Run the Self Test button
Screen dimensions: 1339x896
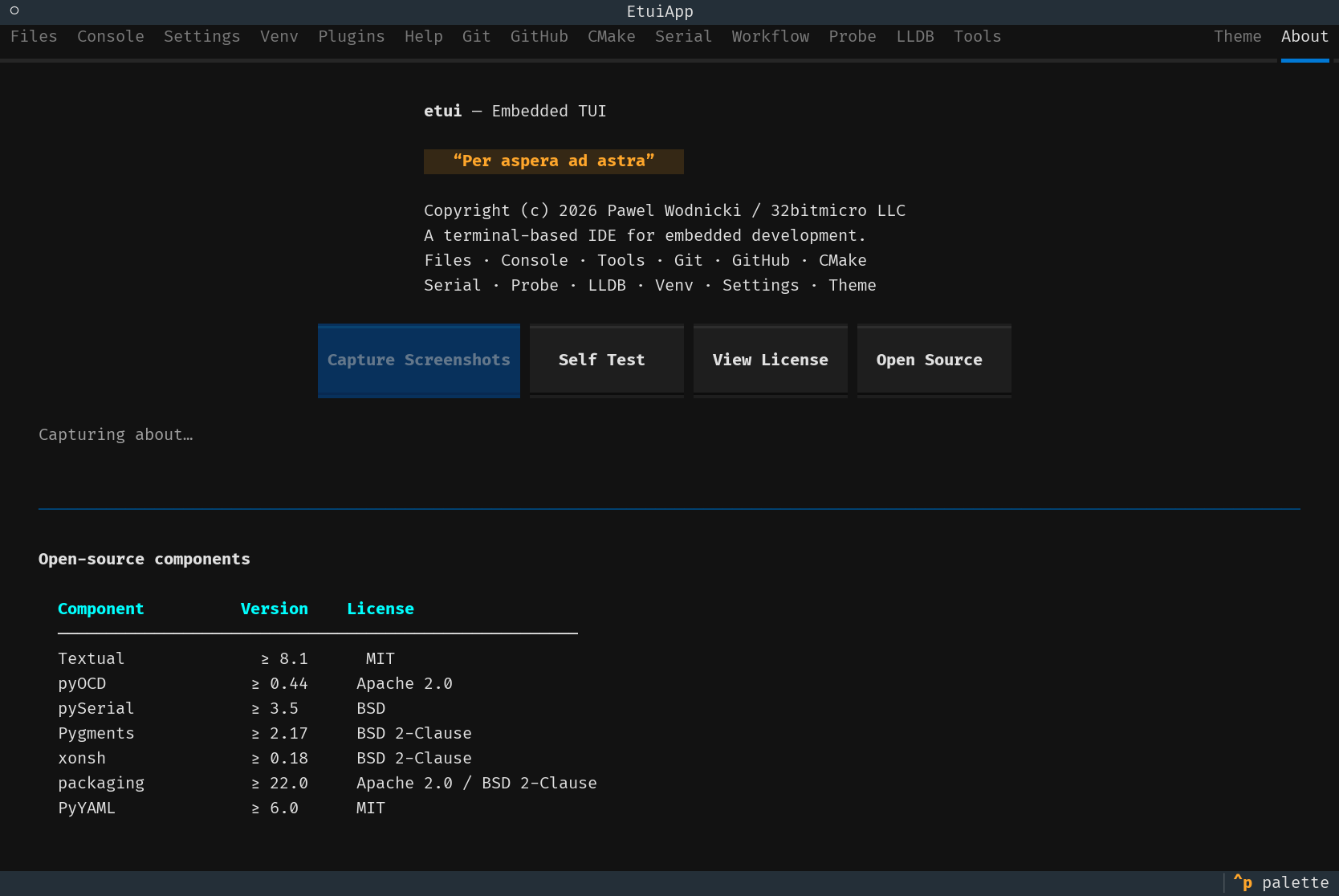click(x=607, y=360)
